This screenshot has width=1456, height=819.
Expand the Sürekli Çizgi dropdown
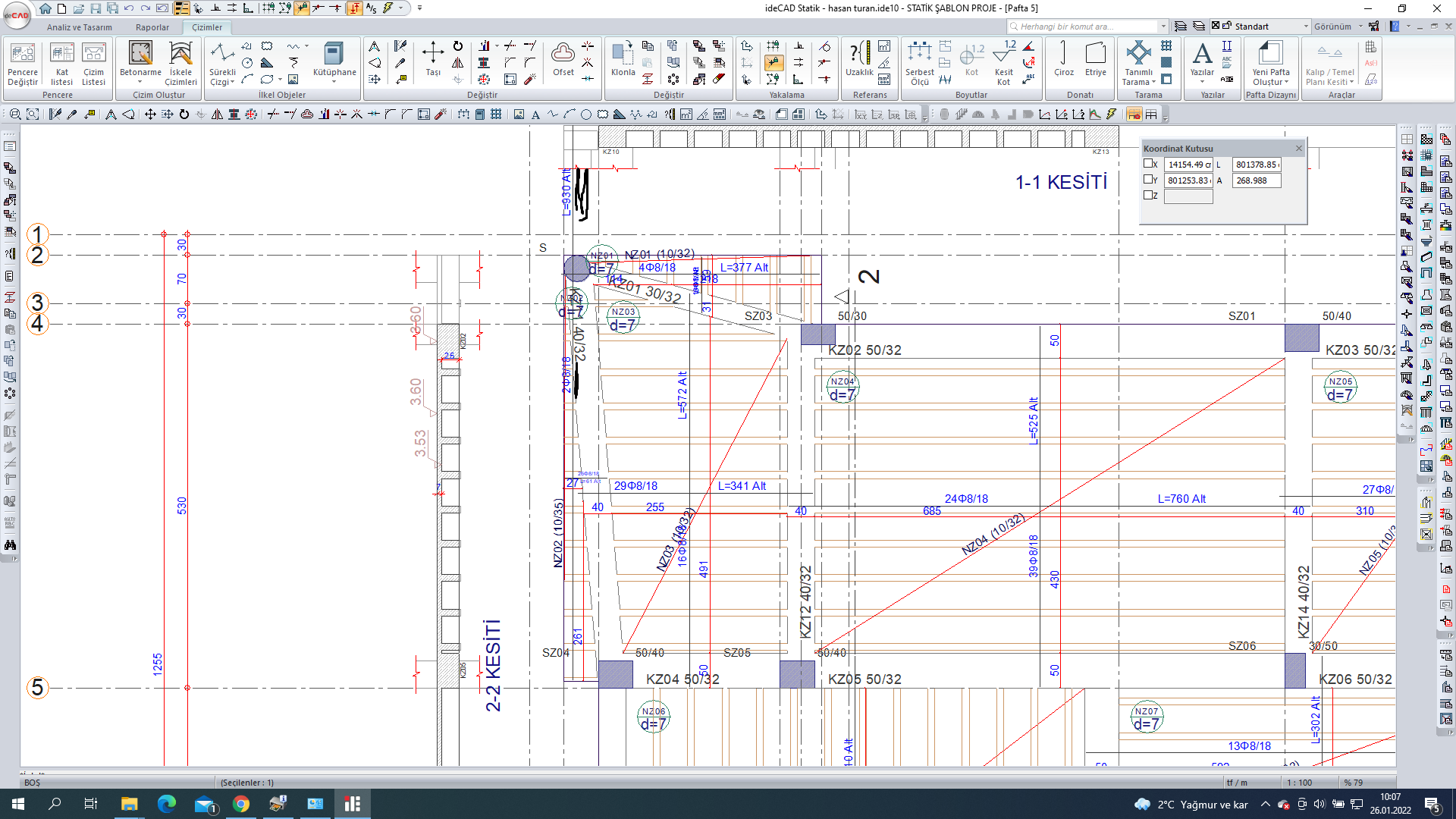233,82
